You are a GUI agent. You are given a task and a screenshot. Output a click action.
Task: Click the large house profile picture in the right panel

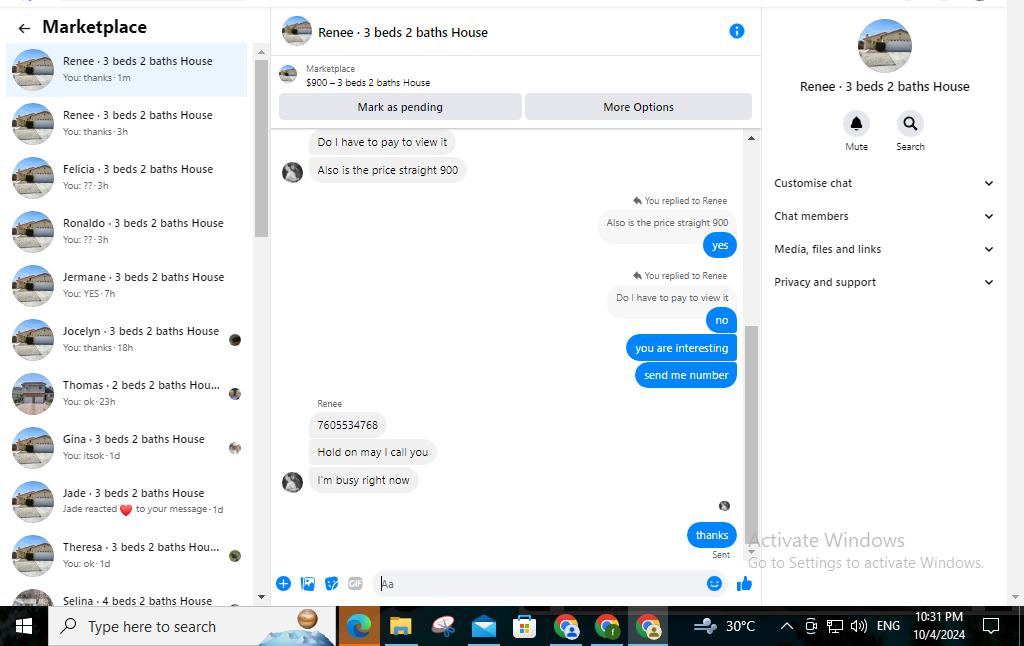coord(884,46)
